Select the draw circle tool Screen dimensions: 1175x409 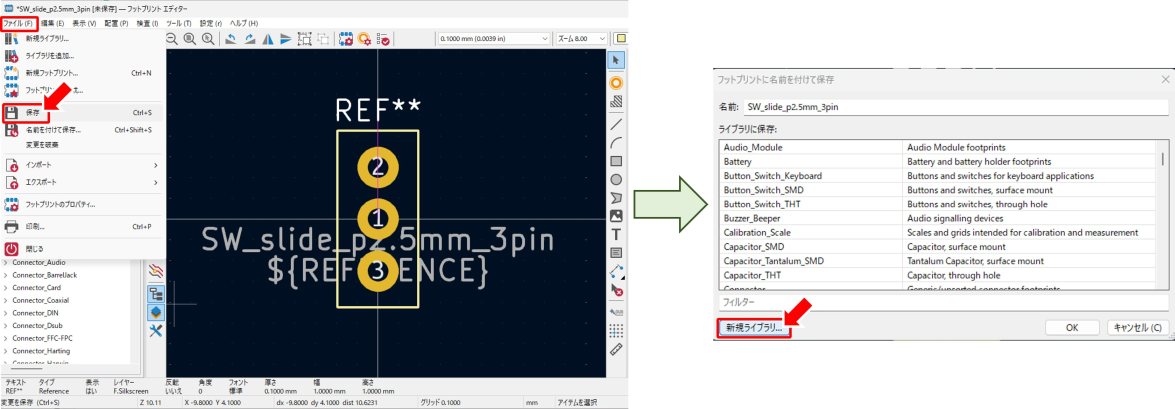point(617,179)
